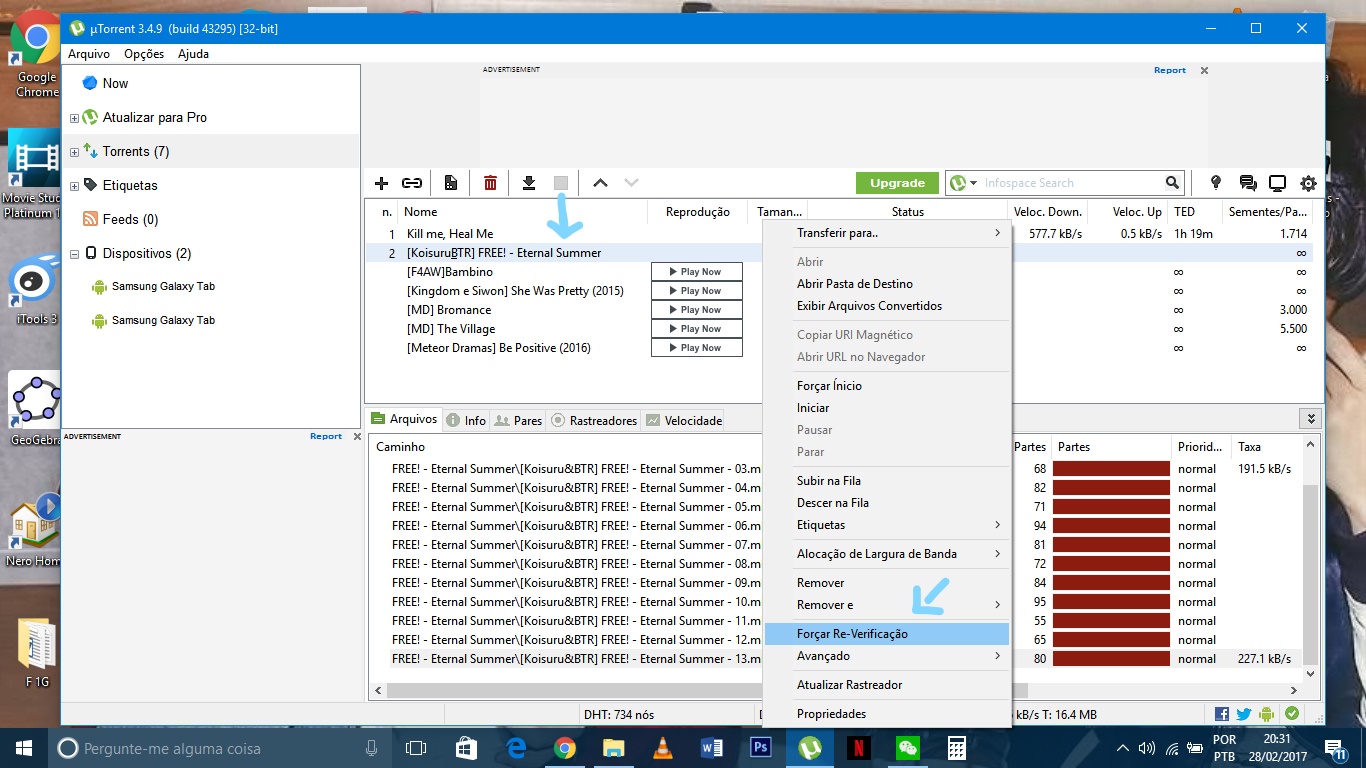This screenshot has width=1366, height=768.
Task: Click Play Now for [MD] Bromance
Action: (x=697, y=310)
